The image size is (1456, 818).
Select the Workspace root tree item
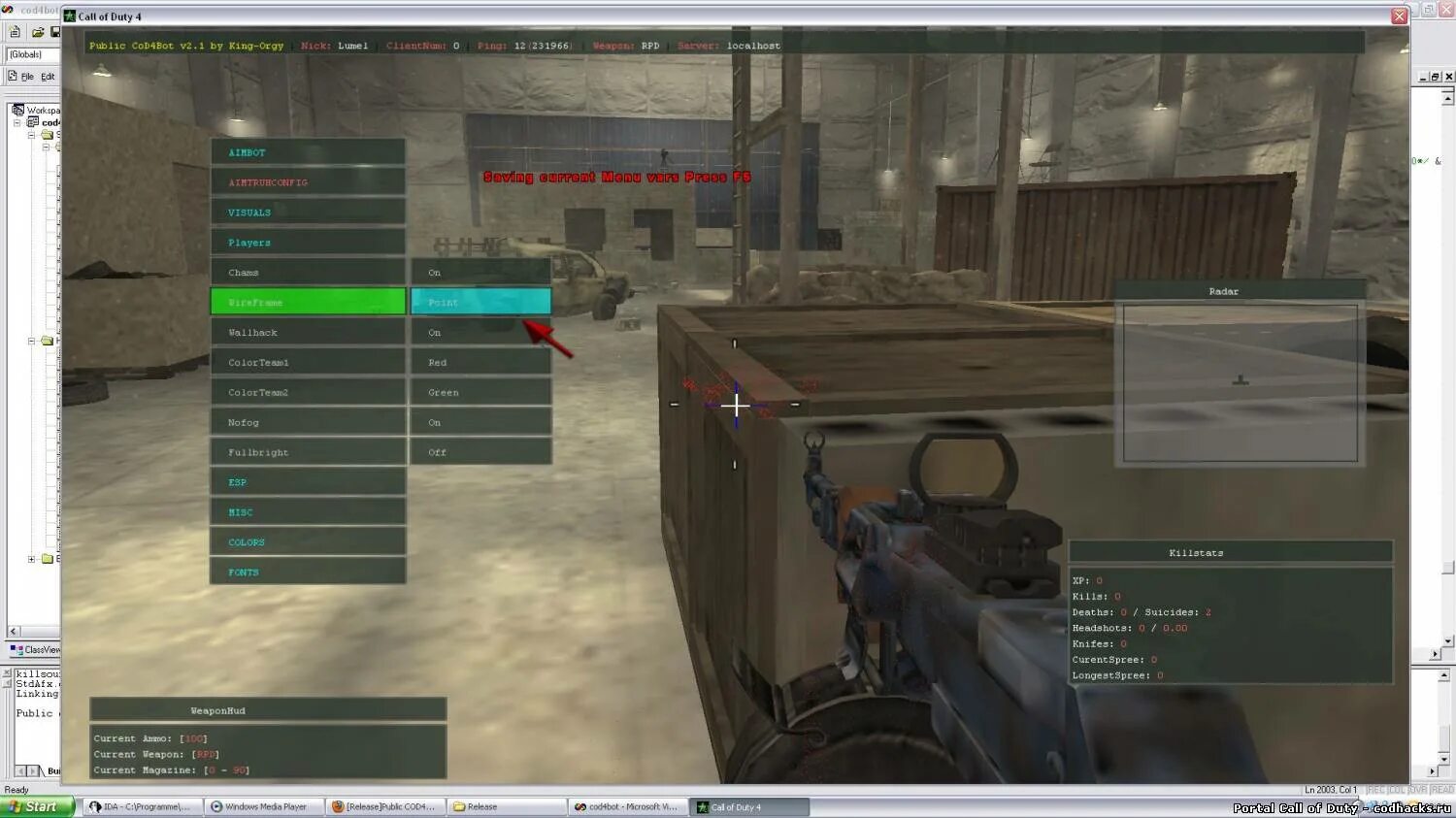pyautogui.click(x=36, y=110)
